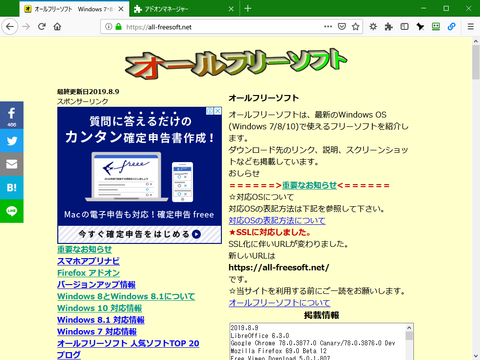Share the page via LINE
Viewport: 480px width, 360px height.
[x=12, y=211]
